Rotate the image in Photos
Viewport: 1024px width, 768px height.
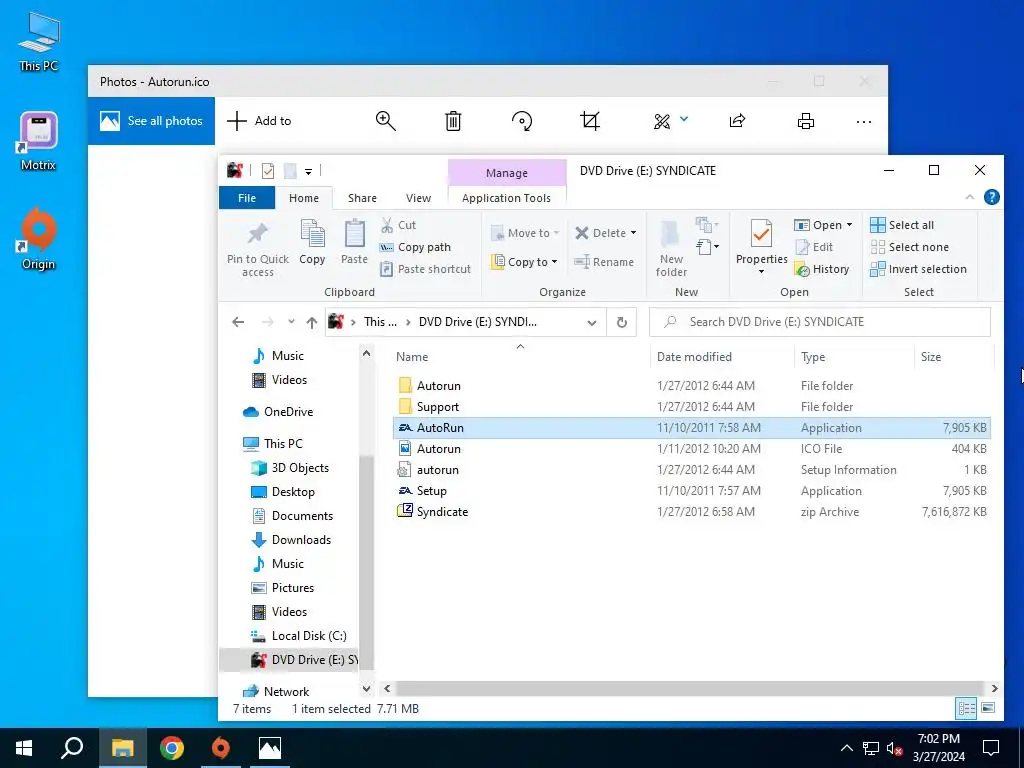522,121
